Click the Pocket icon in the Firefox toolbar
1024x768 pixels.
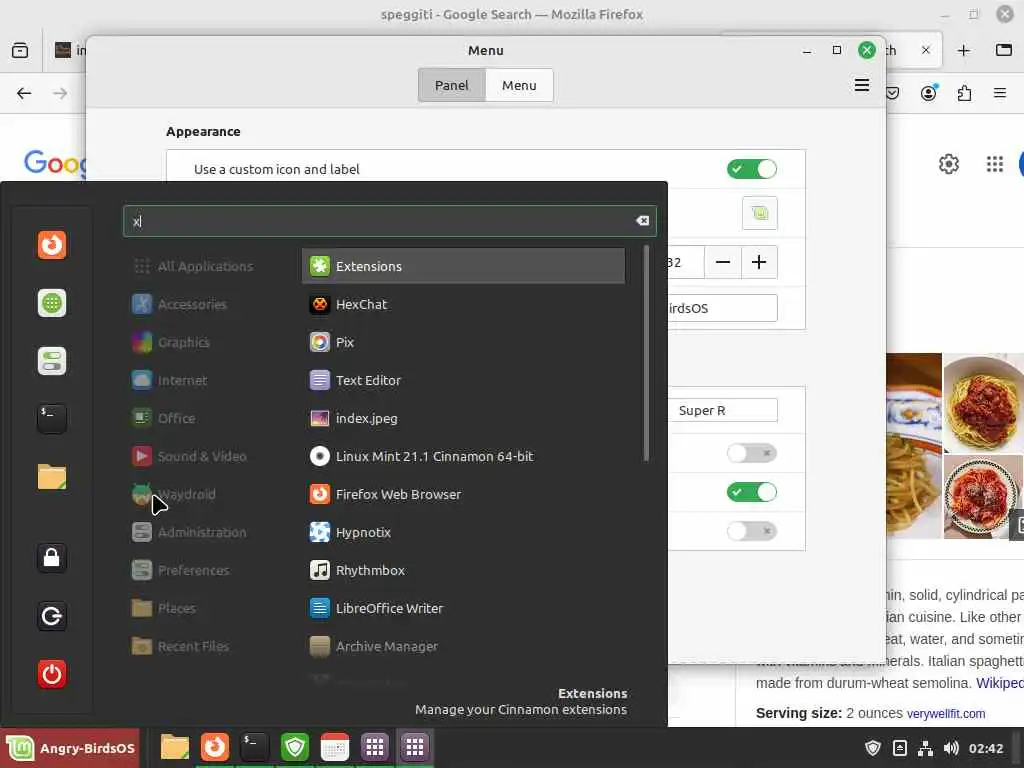tap(893, 93)
